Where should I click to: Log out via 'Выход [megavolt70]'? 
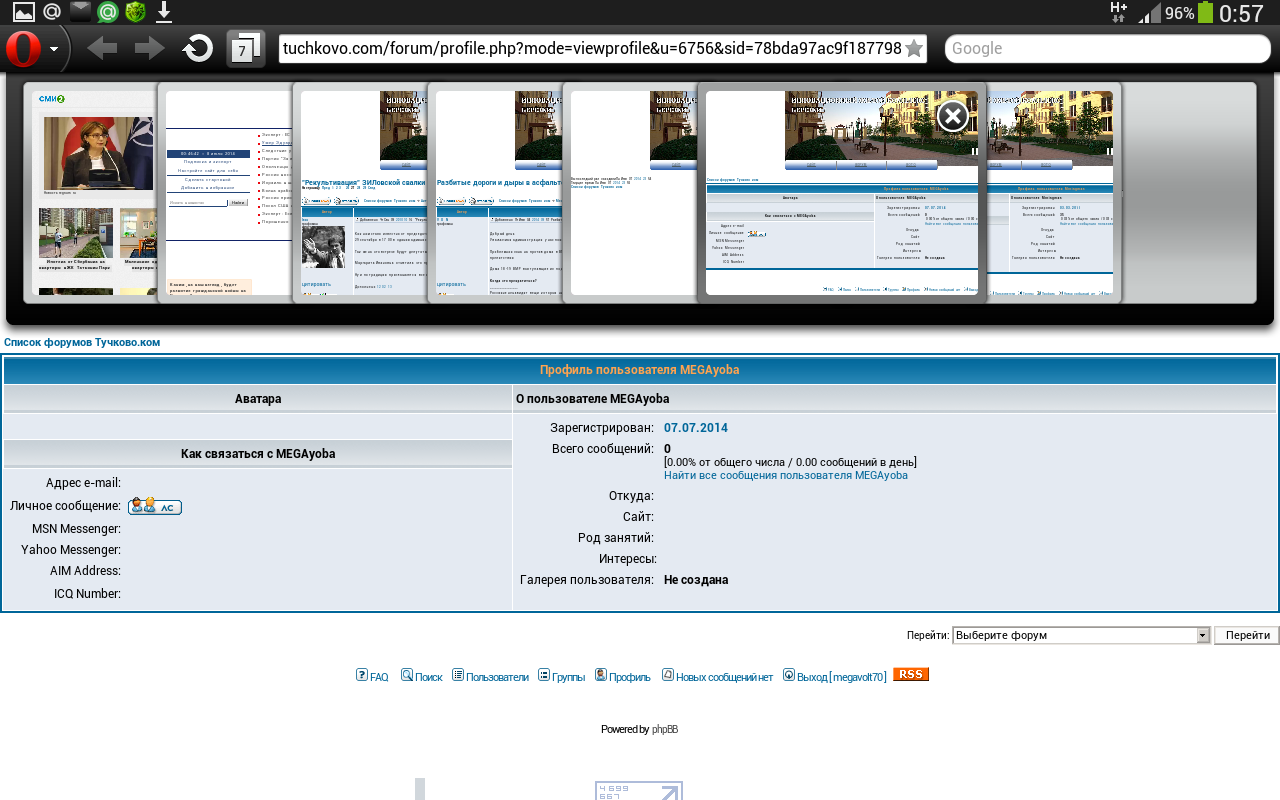(x=834, y=676)
